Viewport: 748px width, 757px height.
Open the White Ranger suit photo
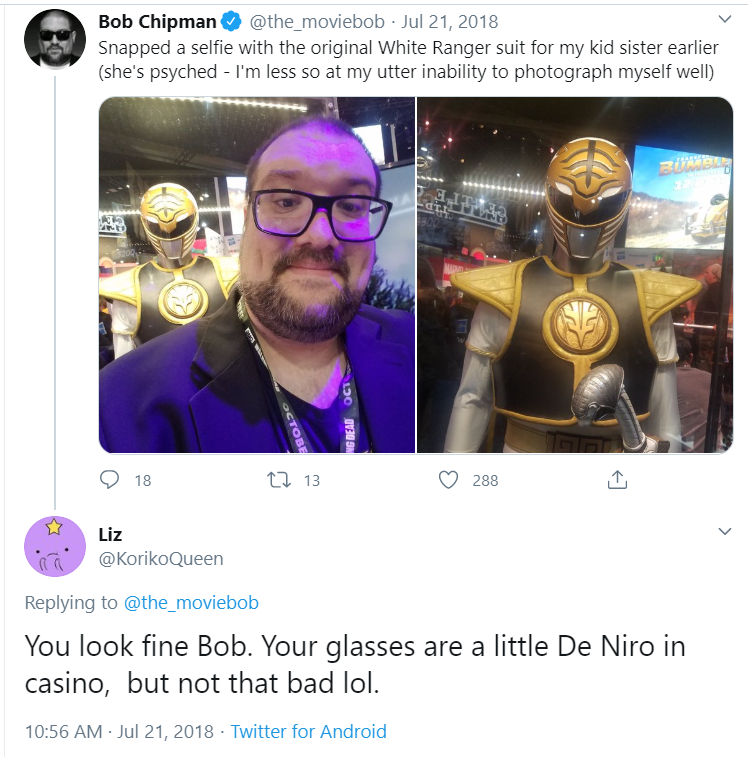575,275
